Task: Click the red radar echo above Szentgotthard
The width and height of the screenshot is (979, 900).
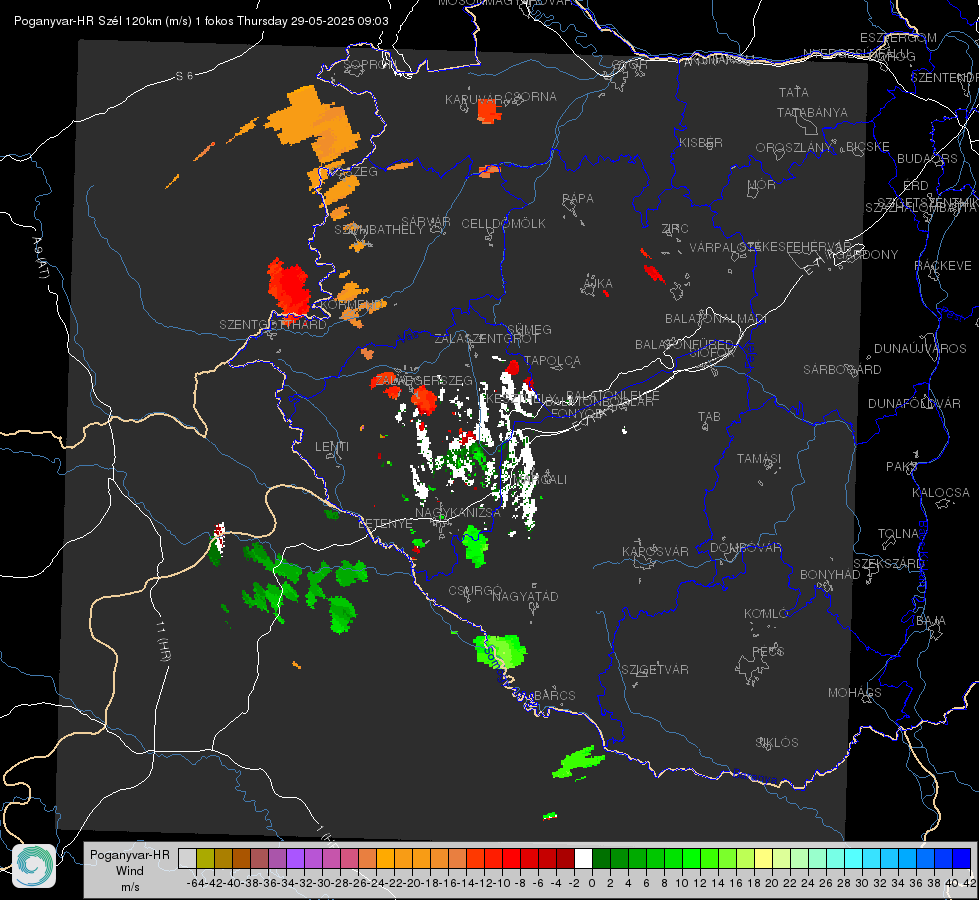Action: 288,287
